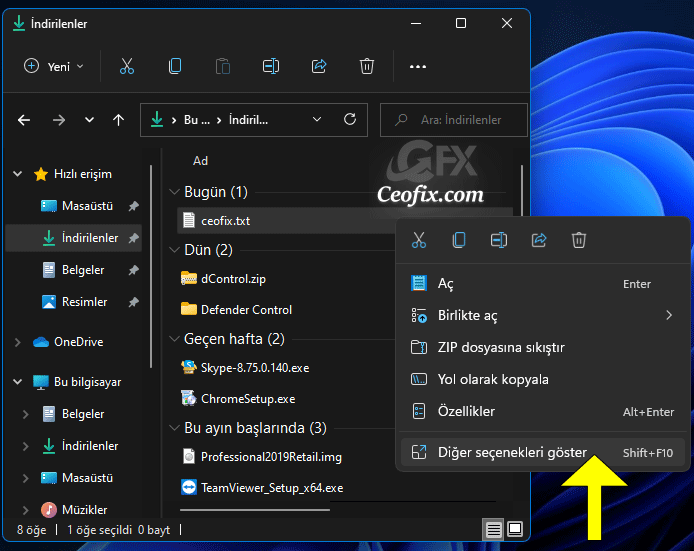This screenshot has height=551, width=694.
Task: Open Masaüstü in Hızlı erişim
Action: click(87, 206)
